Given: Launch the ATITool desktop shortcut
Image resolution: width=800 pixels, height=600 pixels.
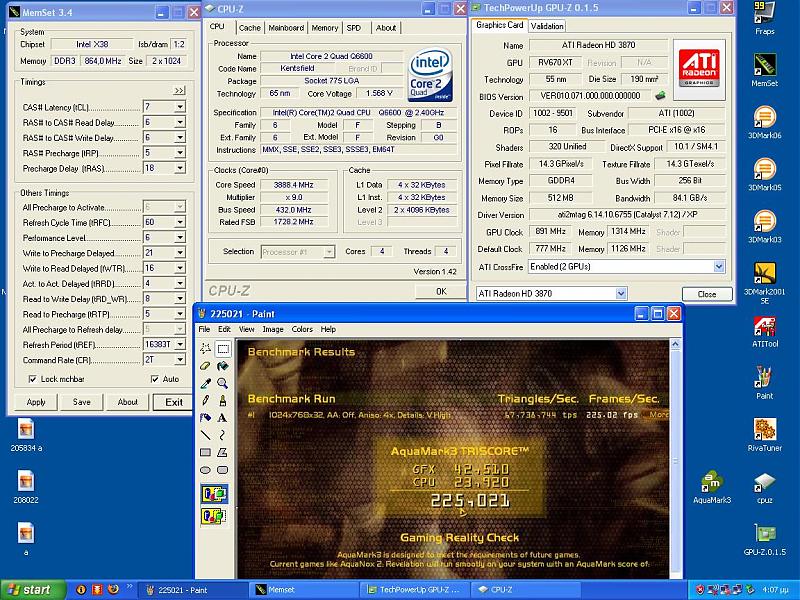Looking at the screenshot, I should pyautogui.click(x=764, y=331).
